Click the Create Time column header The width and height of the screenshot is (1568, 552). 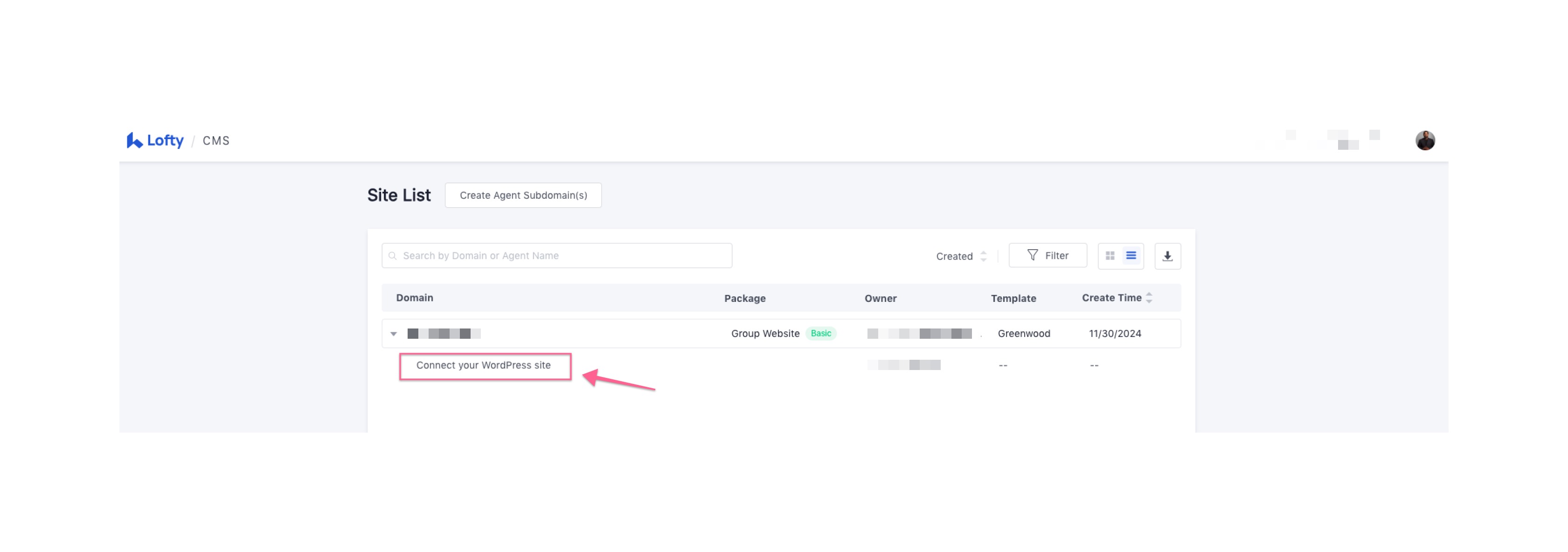[1111, 298]
